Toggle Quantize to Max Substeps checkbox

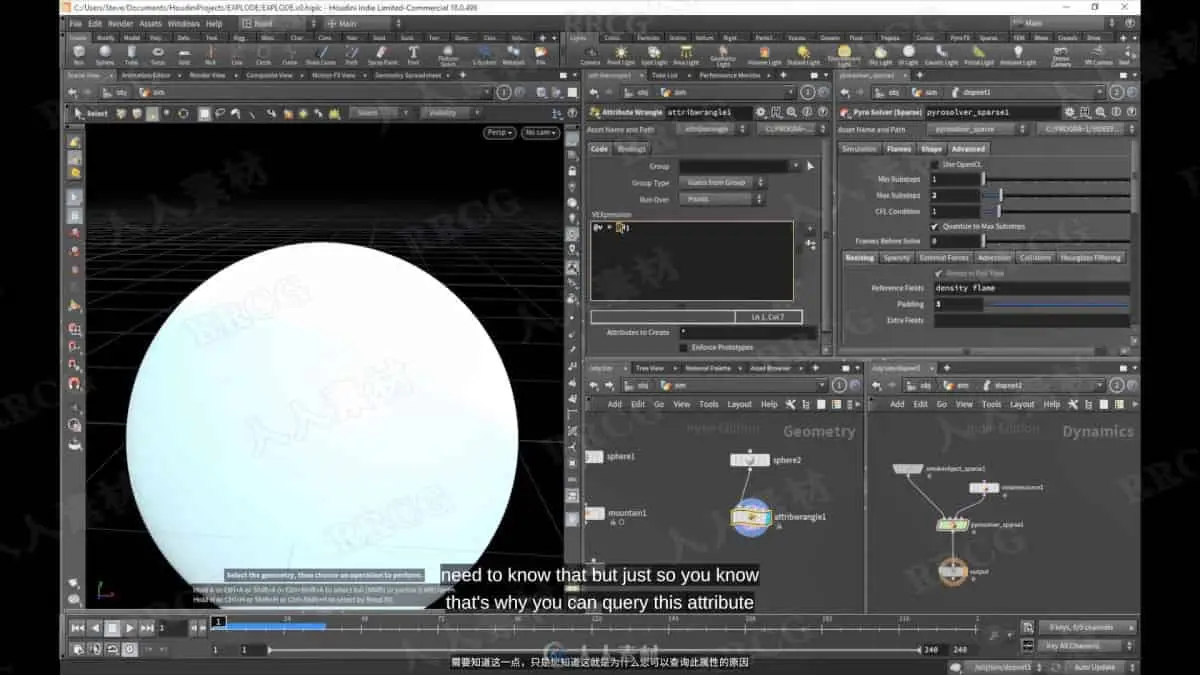pyautogui.click(x=935, y=226)
